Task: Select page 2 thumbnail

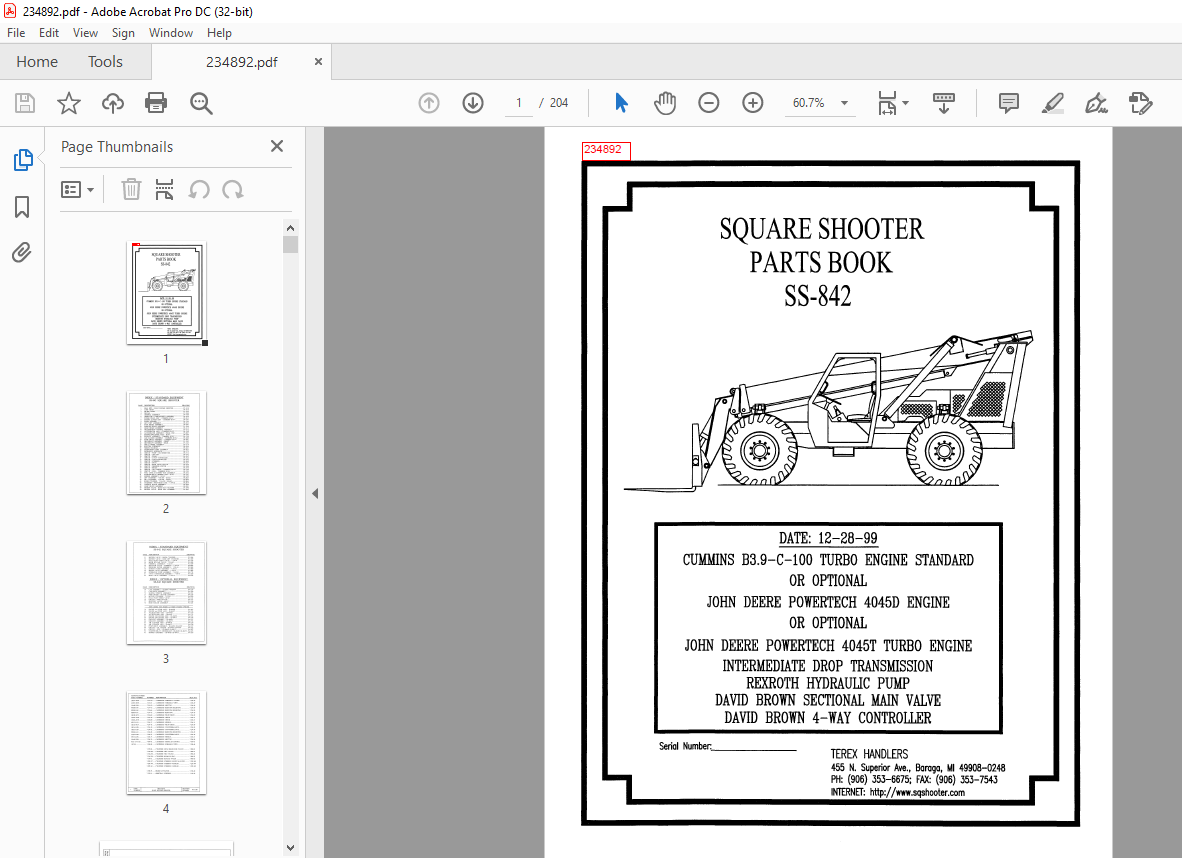Action: (167, 443)
